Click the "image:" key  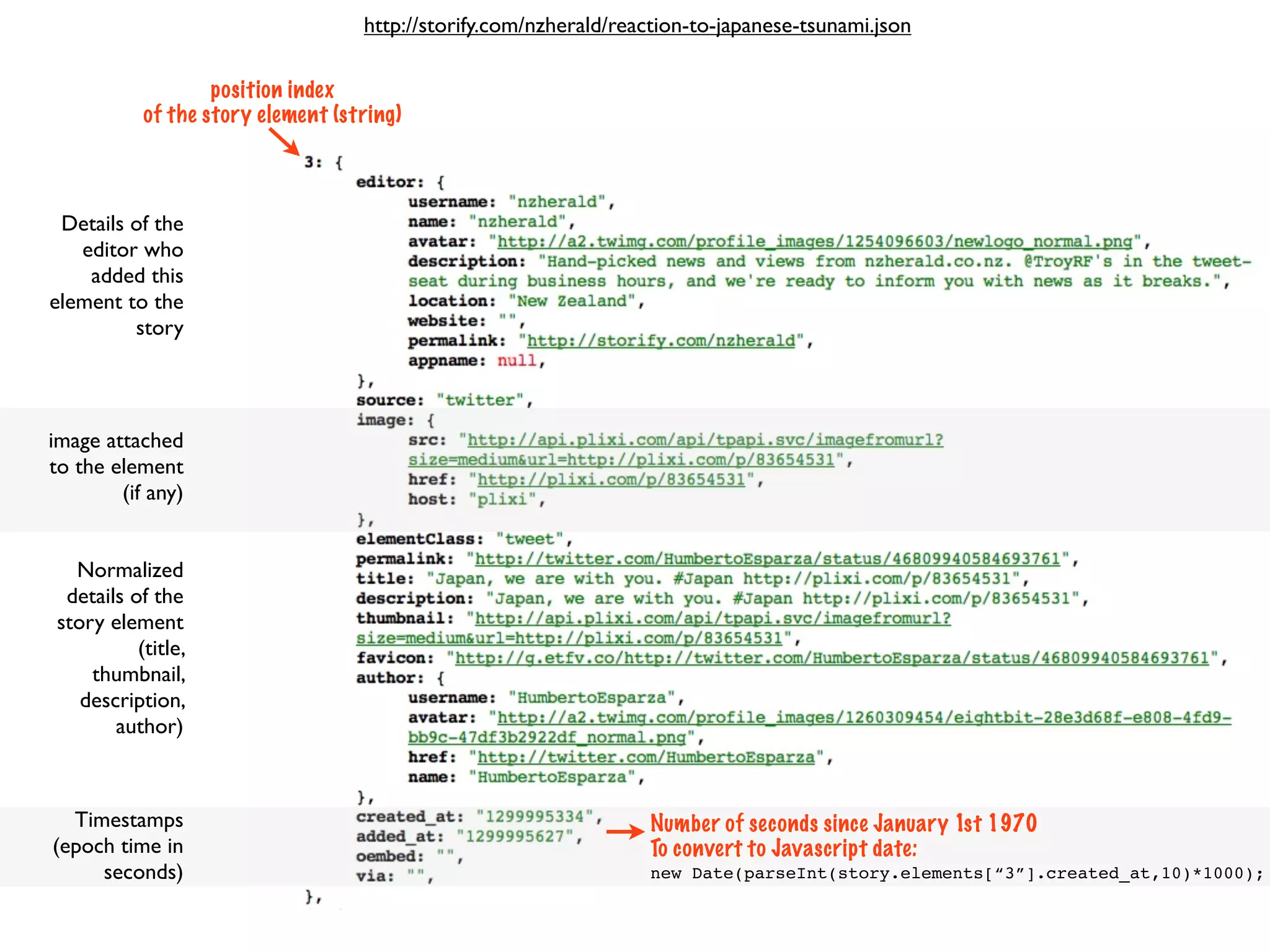point(385,420)
